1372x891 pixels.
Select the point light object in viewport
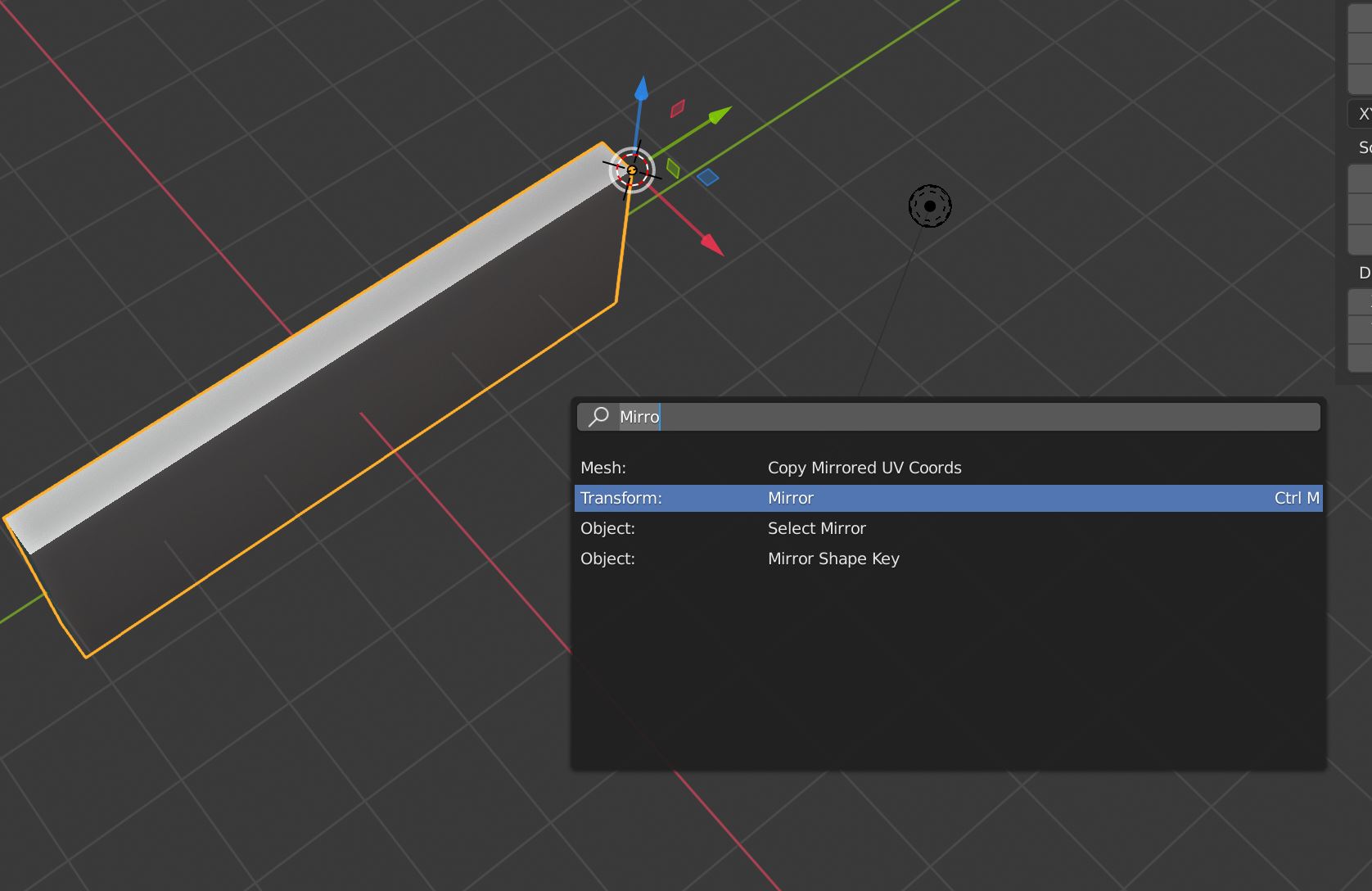930,206
